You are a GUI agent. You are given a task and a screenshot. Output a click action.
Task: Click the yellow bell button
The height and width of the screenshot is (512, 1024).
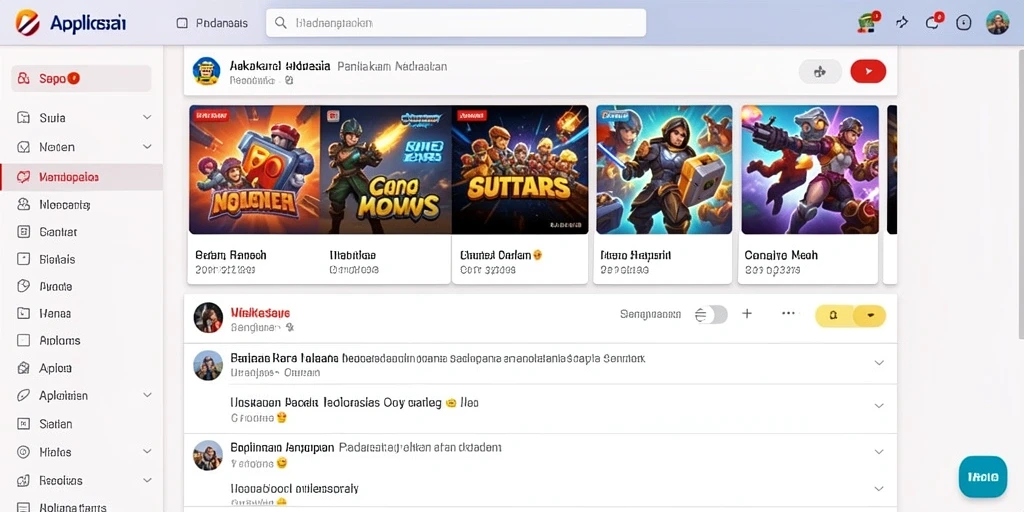pyautogui.click(x=834, y=315)
